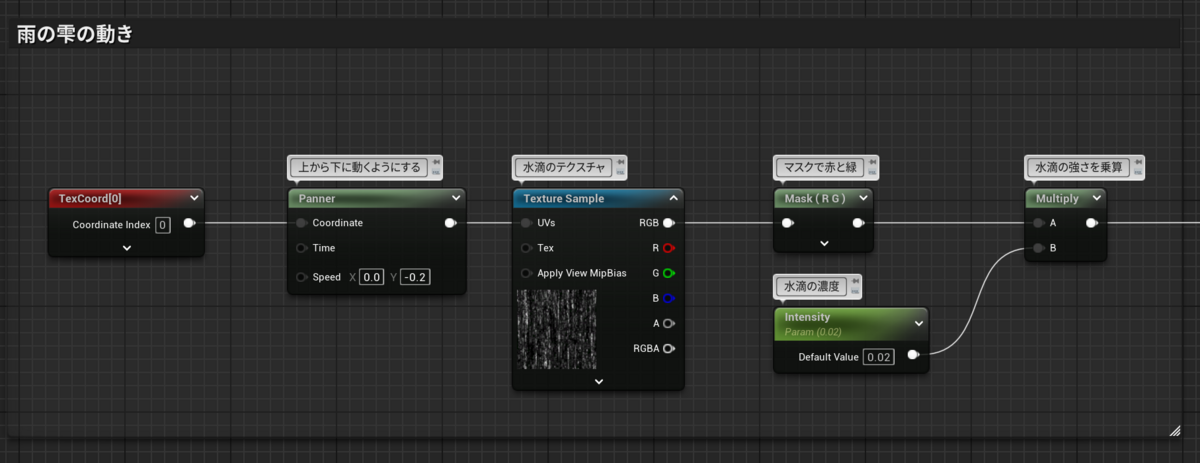Select the 雨の雫の動き comment box title

[76, 33]
